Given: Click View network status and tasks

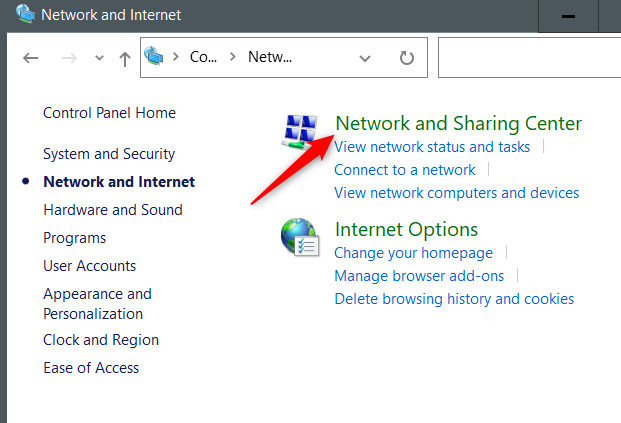Looking at the screenshot, I should coord(432,147).
